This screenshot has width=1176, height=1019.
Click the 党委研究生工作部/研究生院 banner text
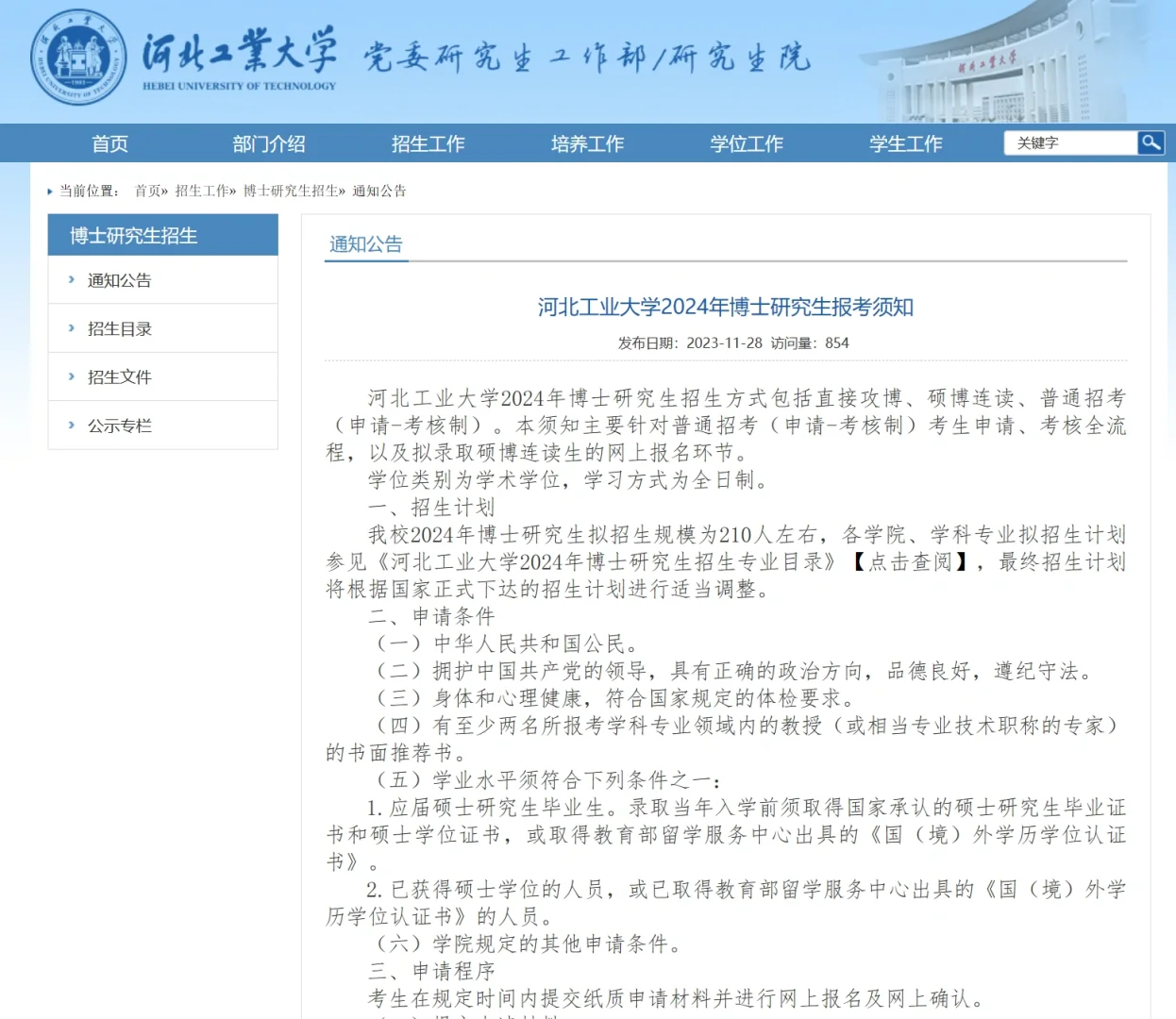pyautogui.click(x=587, y=57)
